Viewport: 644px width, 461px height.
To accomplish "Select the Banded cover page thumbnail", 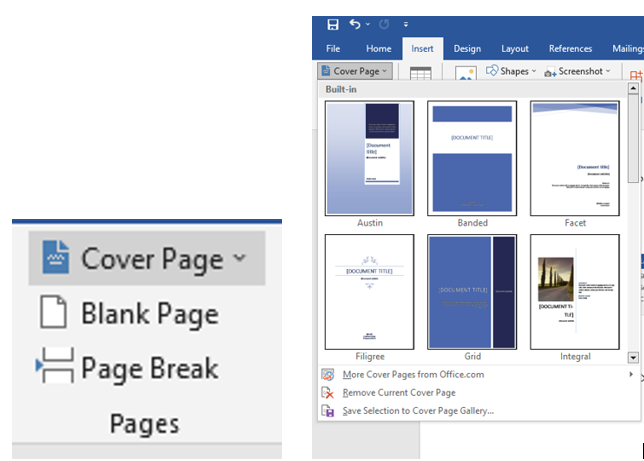I will [472, 158].
